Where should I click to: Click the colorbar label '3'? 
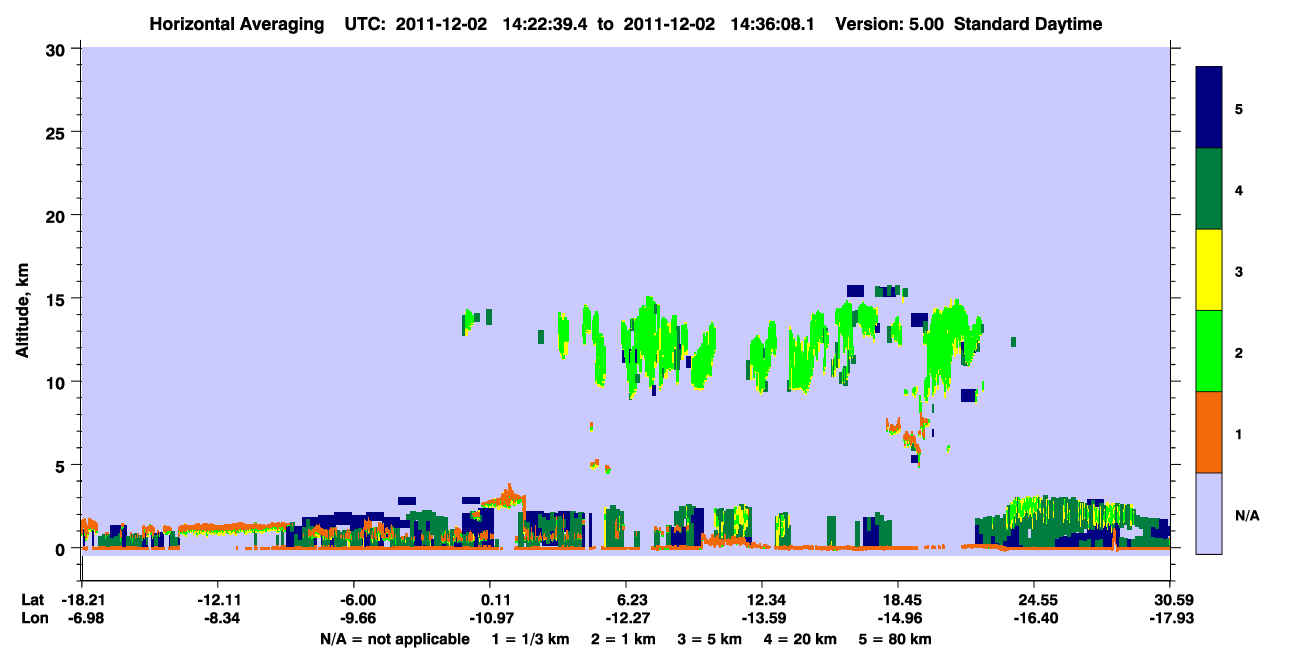coord(1239,272)
